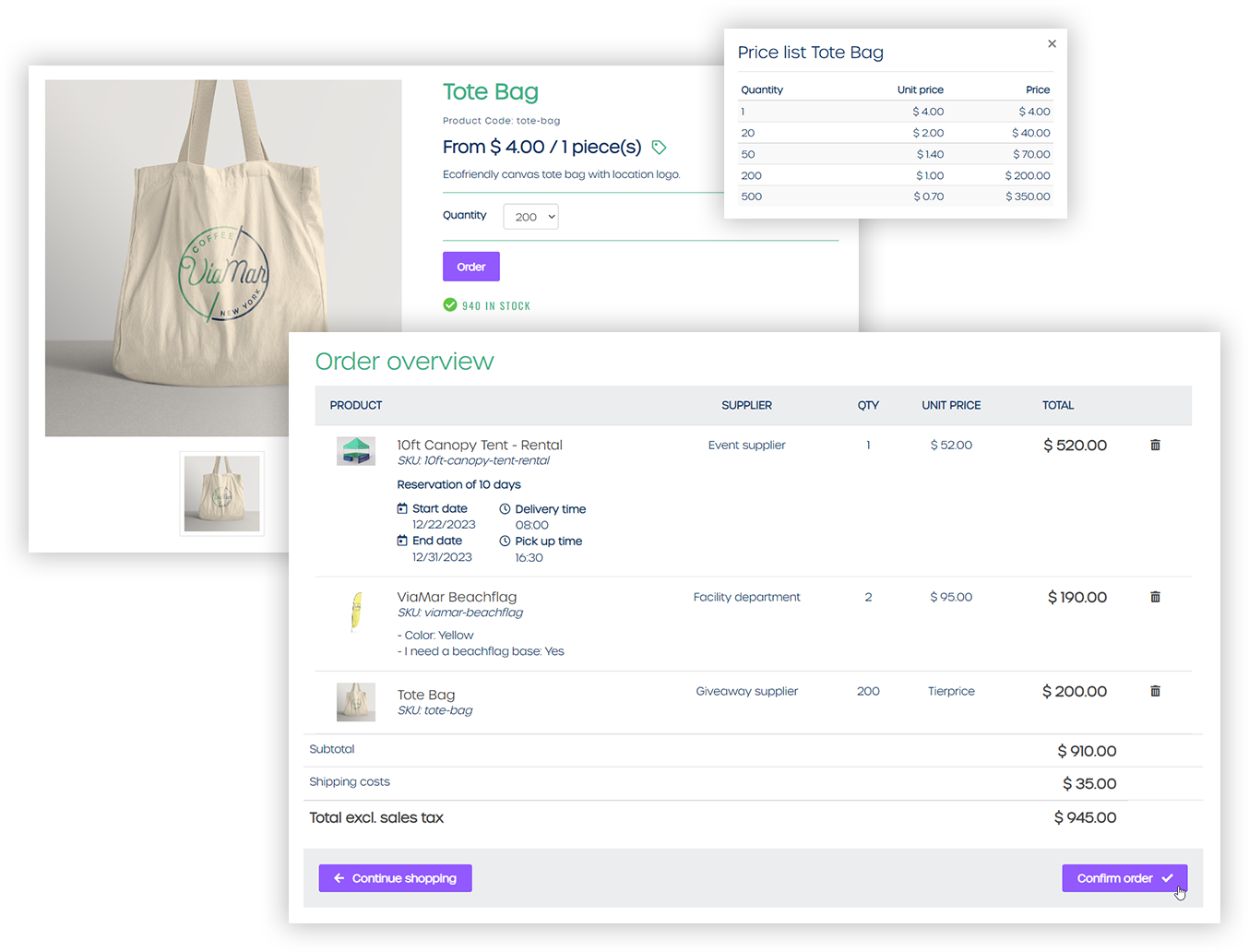Click the large tote bag product image
This screenshot has width=1249, height=952.
pyautogui.click(x=223, y=257)
